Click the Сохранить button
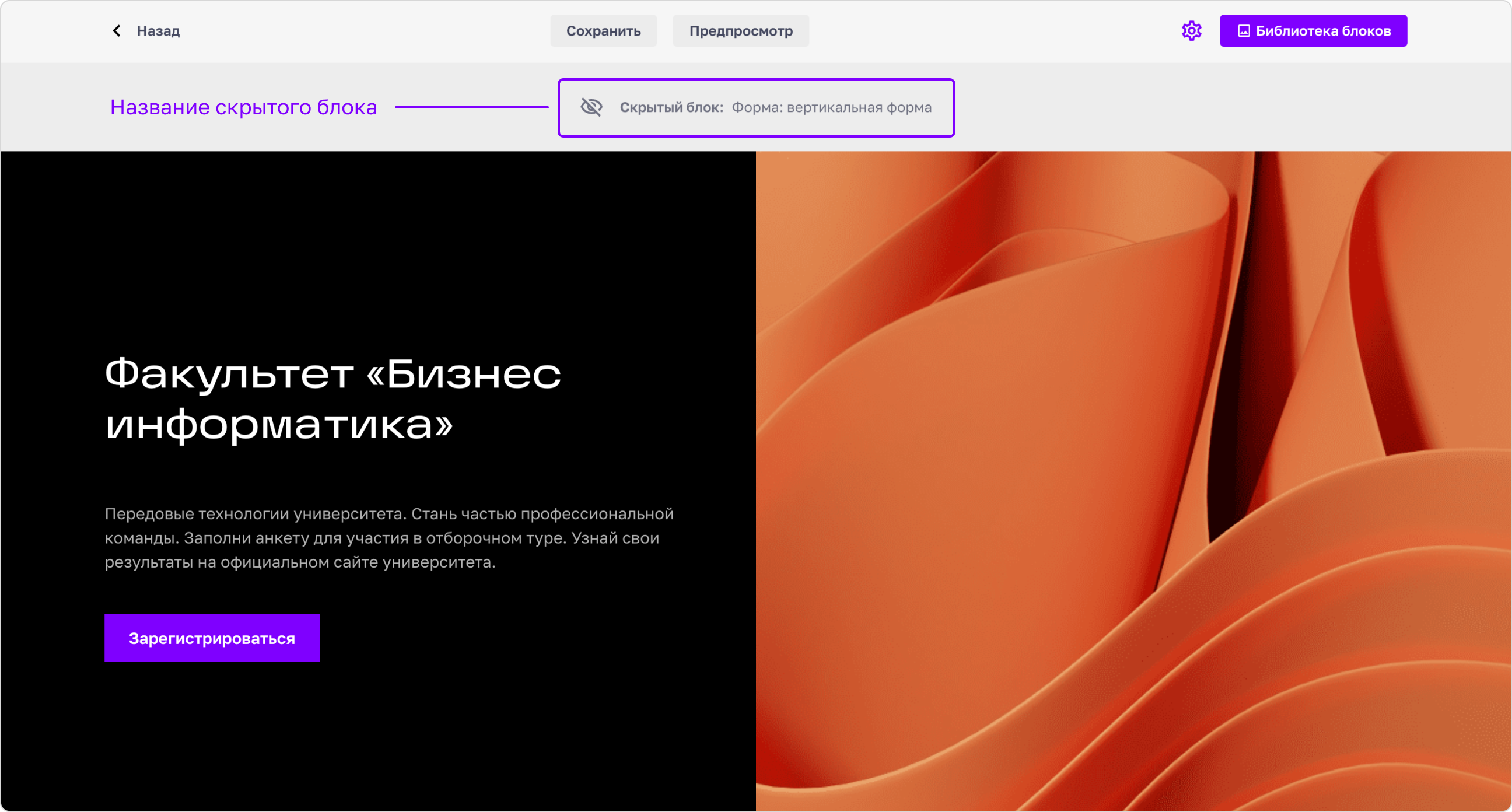This screenshot has height=812, width=1512. coord(603,30)
